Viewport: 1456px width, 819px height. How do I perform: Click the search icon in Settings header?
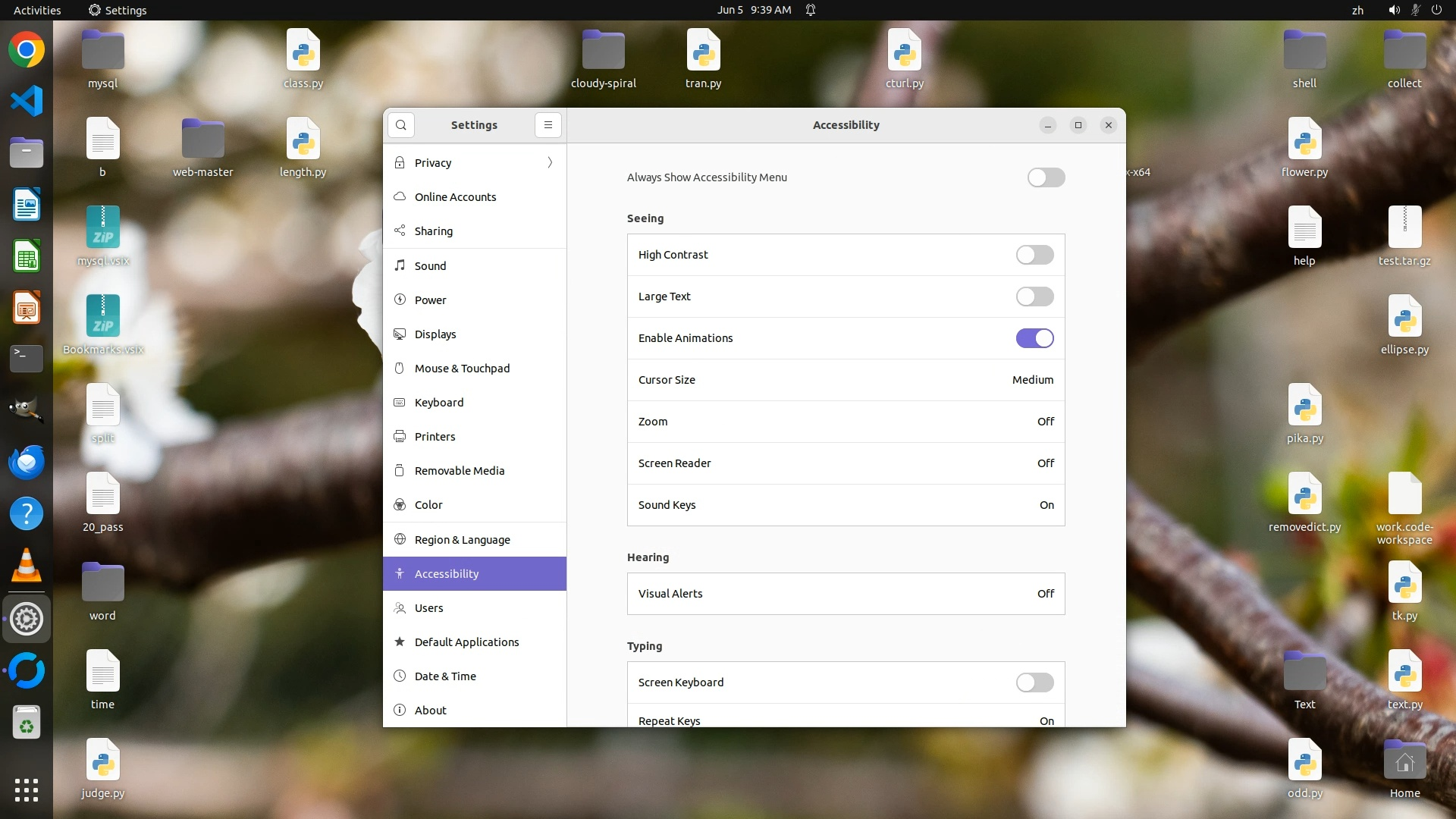coord(400,125)
